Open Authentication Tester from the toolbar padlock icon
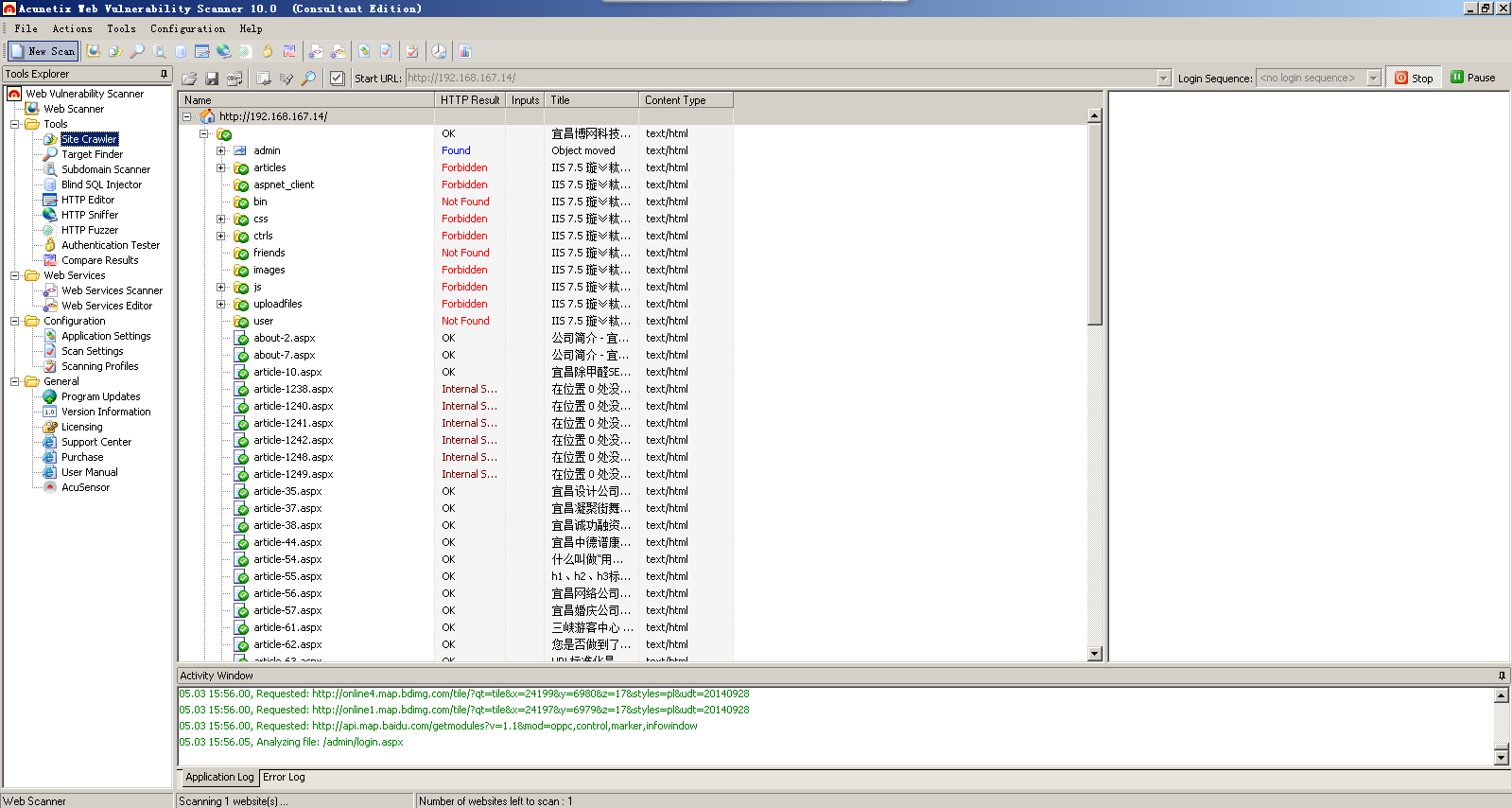The height and width of the screenshot is (808, 1512). [268, 51]
